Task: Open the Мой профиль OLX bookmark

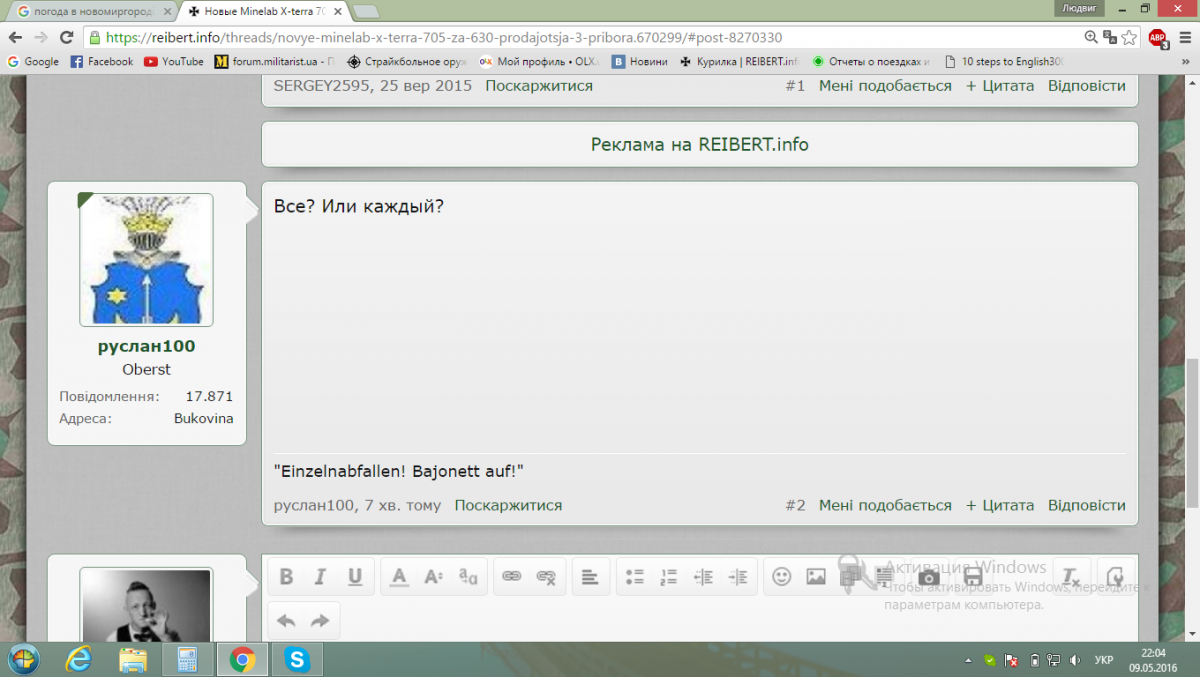Action: coord(539,61)
